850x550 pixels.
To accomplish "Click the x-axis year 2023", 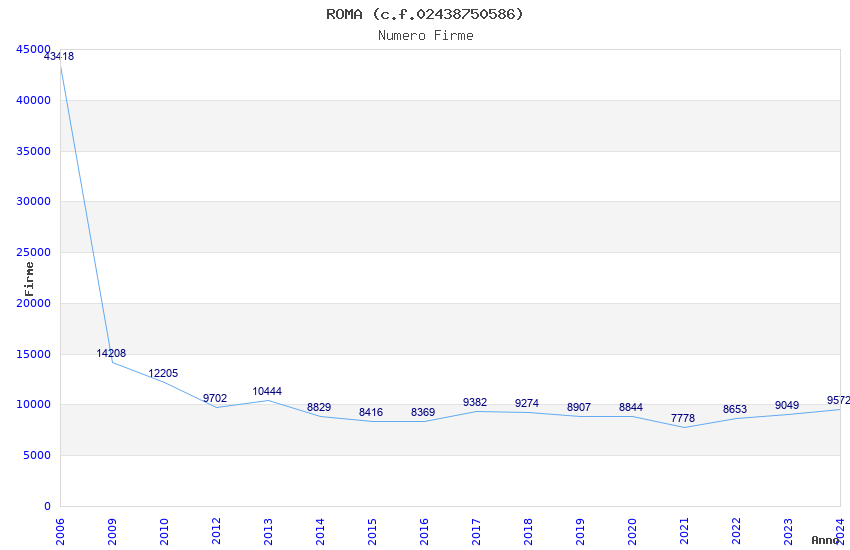I will click(x=789, y=532).
